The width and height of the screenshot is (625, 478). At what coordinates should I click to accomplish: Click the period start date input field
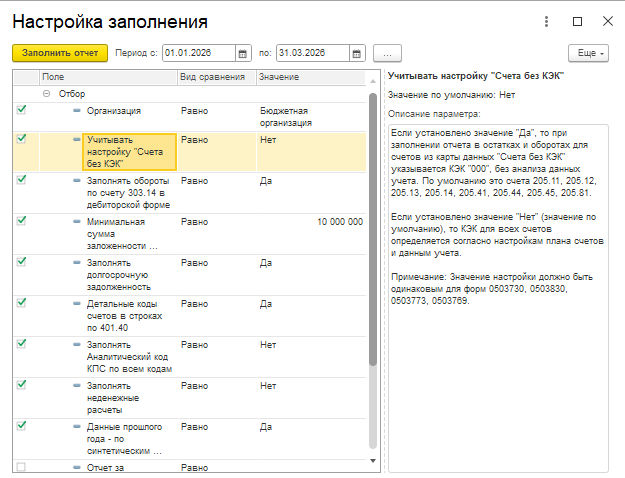click(199, 53)
